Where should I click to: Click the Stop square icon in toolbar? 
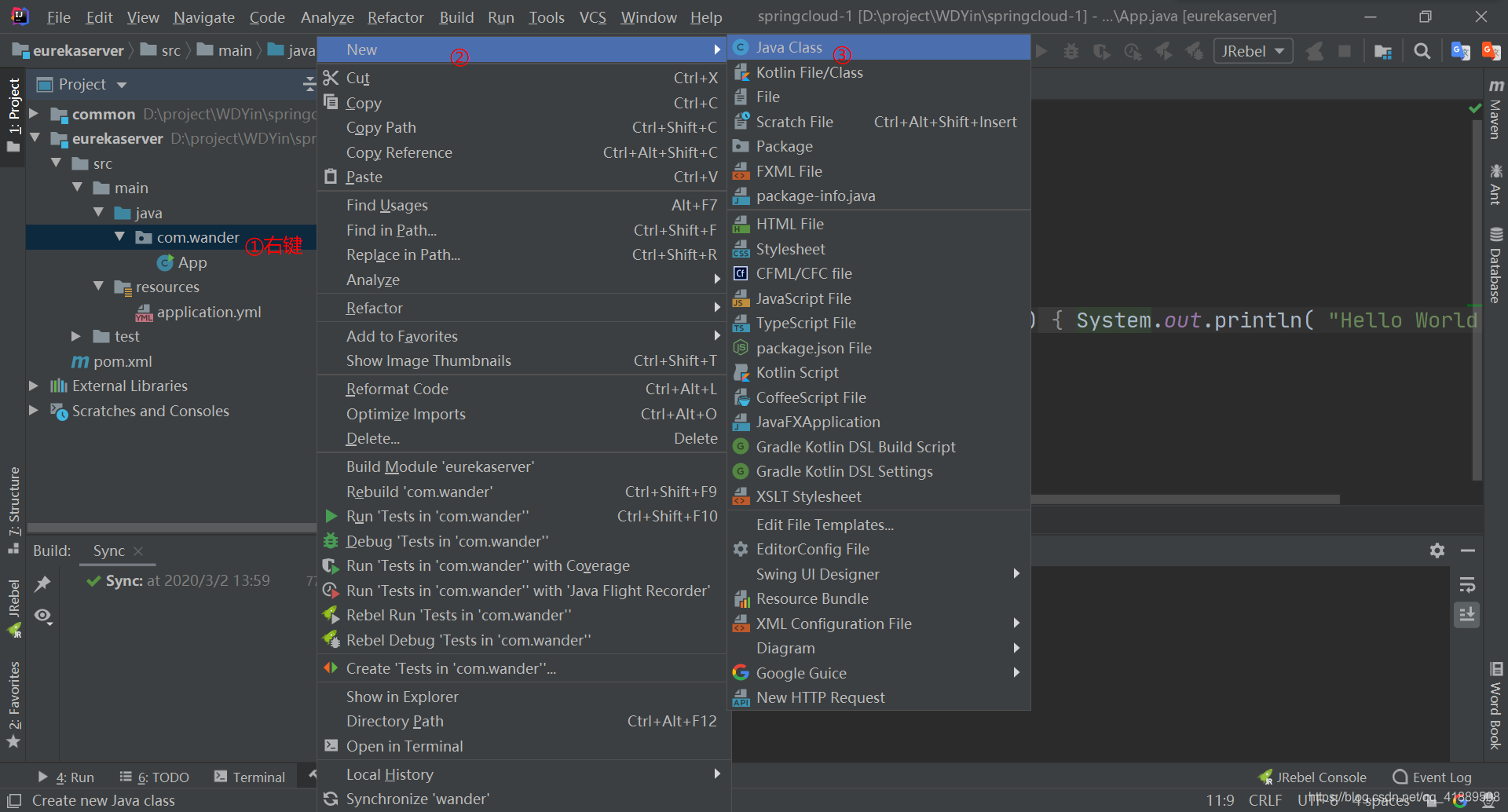pos(1345,51)
